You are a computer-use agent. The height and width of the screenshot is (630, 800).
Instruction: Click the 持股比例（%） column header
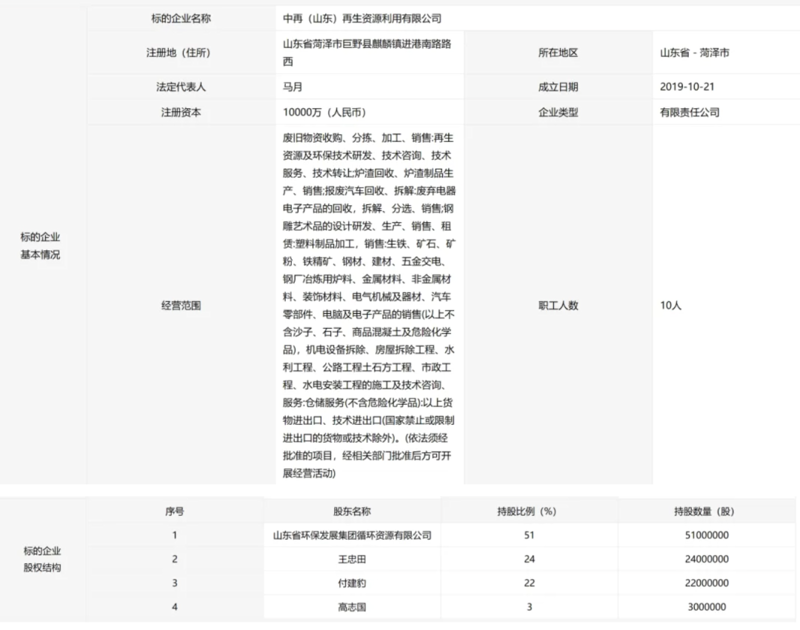[527, 511]
